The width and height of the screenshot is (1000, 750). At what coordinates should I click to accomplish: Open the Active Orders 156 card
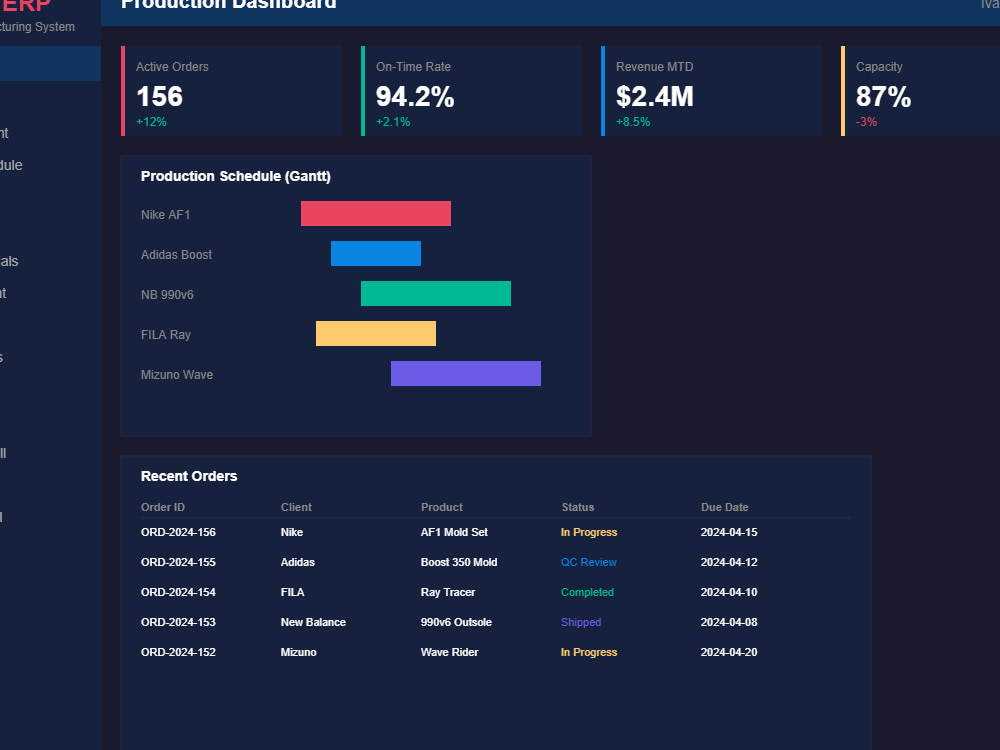[x=231, y=91]
